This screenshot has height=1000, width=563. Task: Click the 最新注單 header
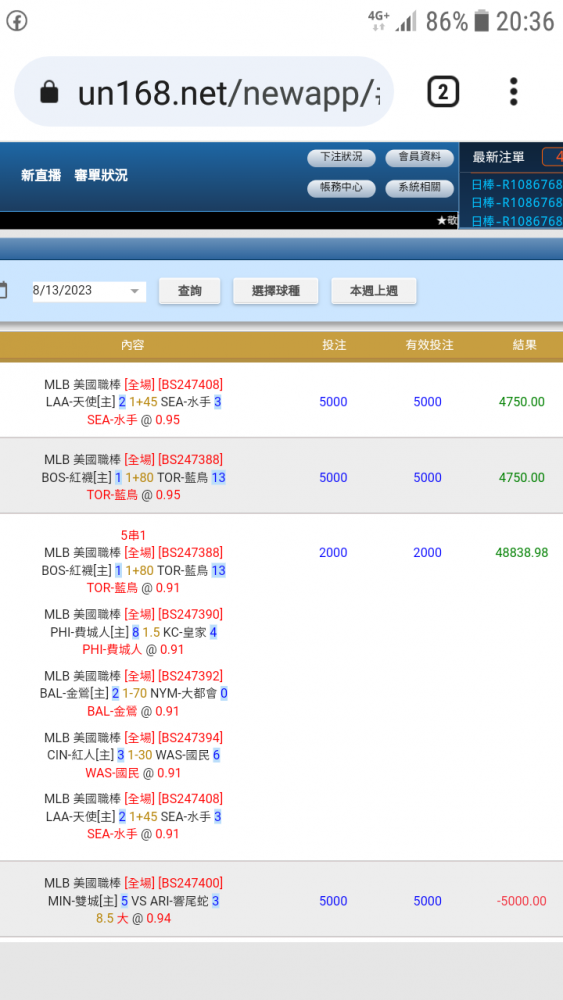(x=499, y=158)
